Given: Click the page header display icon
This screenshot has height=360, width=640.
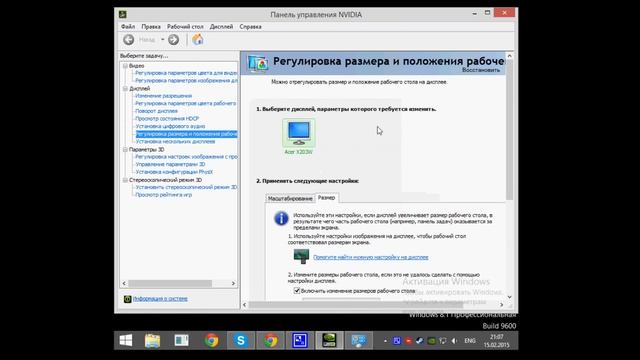Looking at the screenshot, I should pos(258,63).
